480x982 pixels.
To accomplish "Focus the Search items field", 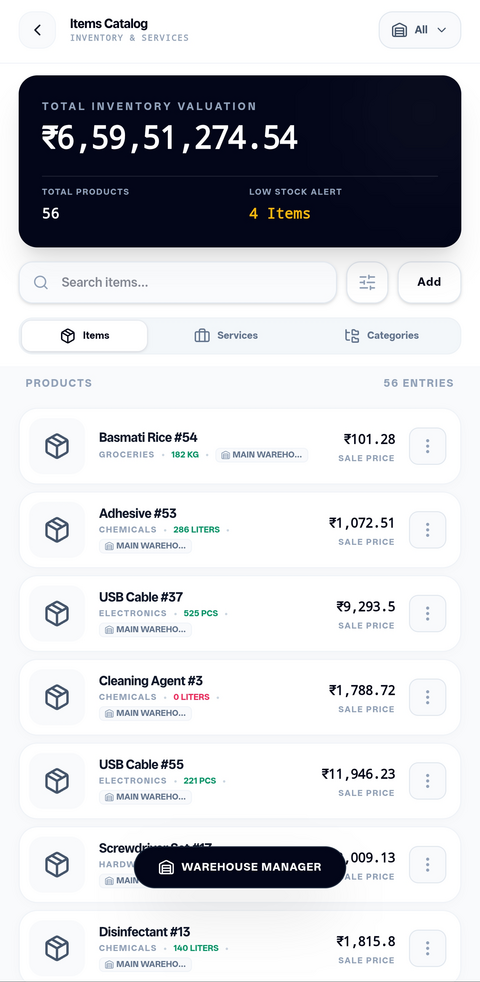I will [178, 282].
